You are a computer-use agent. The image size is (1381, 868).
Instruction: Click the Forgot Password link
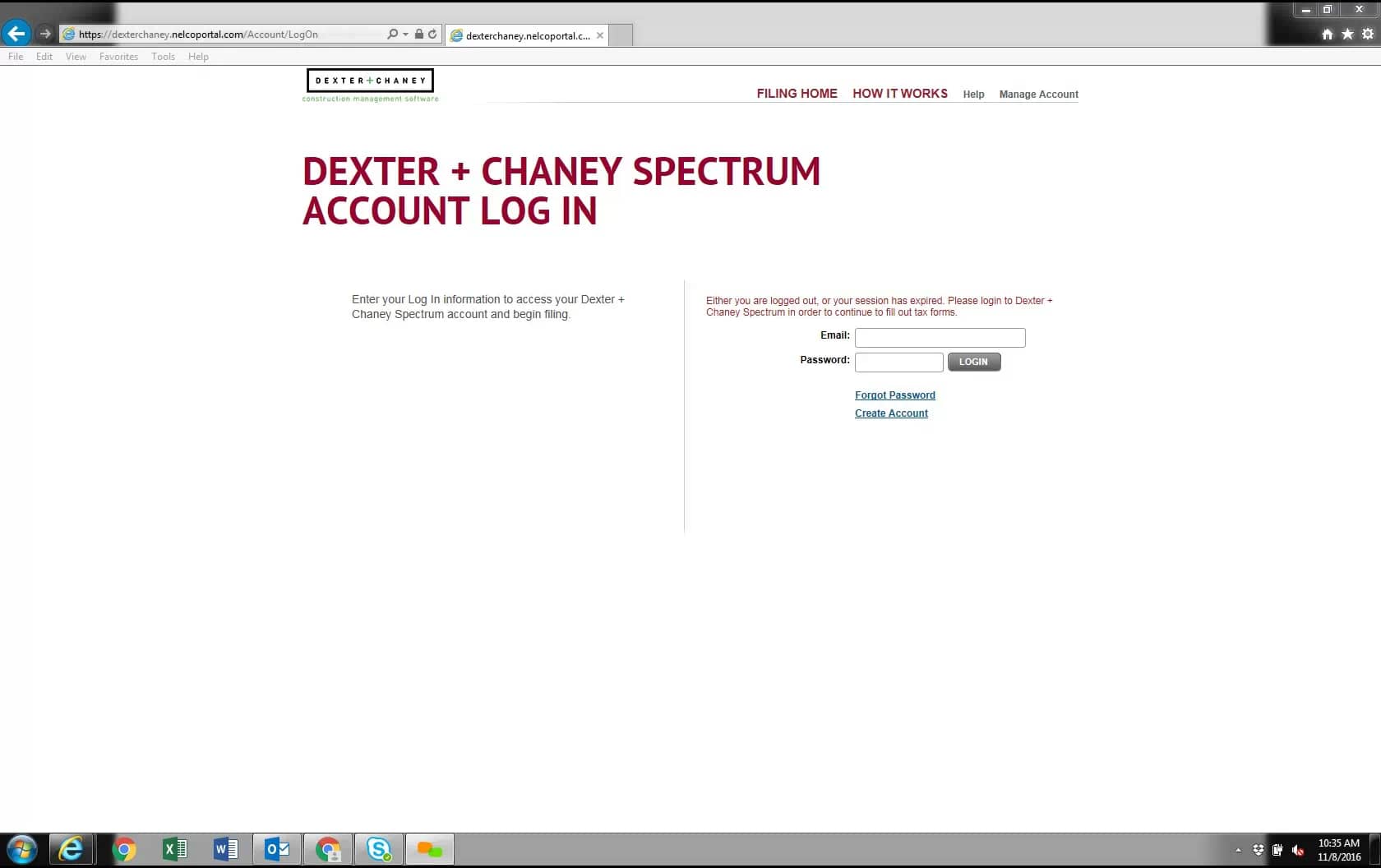[x=894, y=395]
